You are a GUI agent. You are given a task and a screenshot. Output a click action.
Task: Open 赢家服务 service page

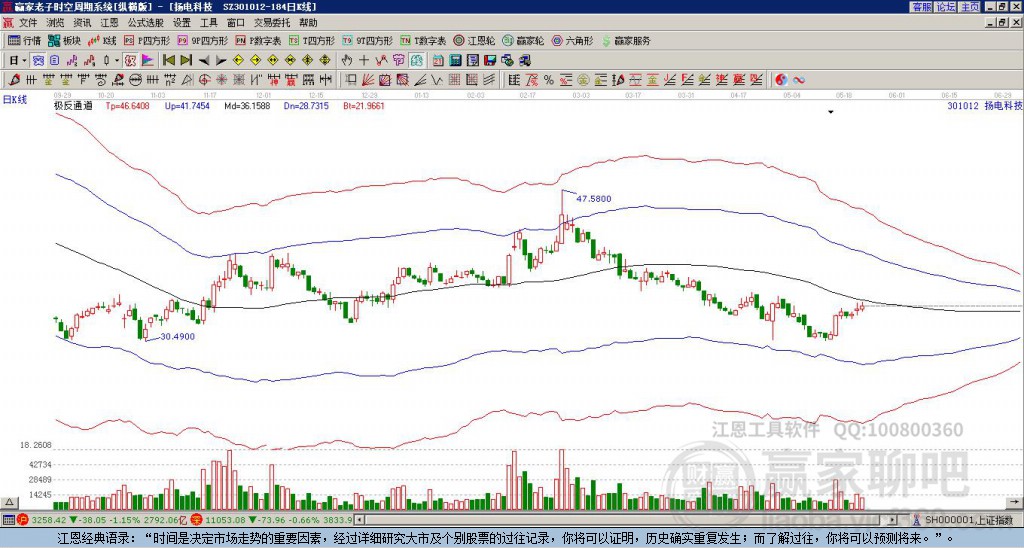coord(626,40)
